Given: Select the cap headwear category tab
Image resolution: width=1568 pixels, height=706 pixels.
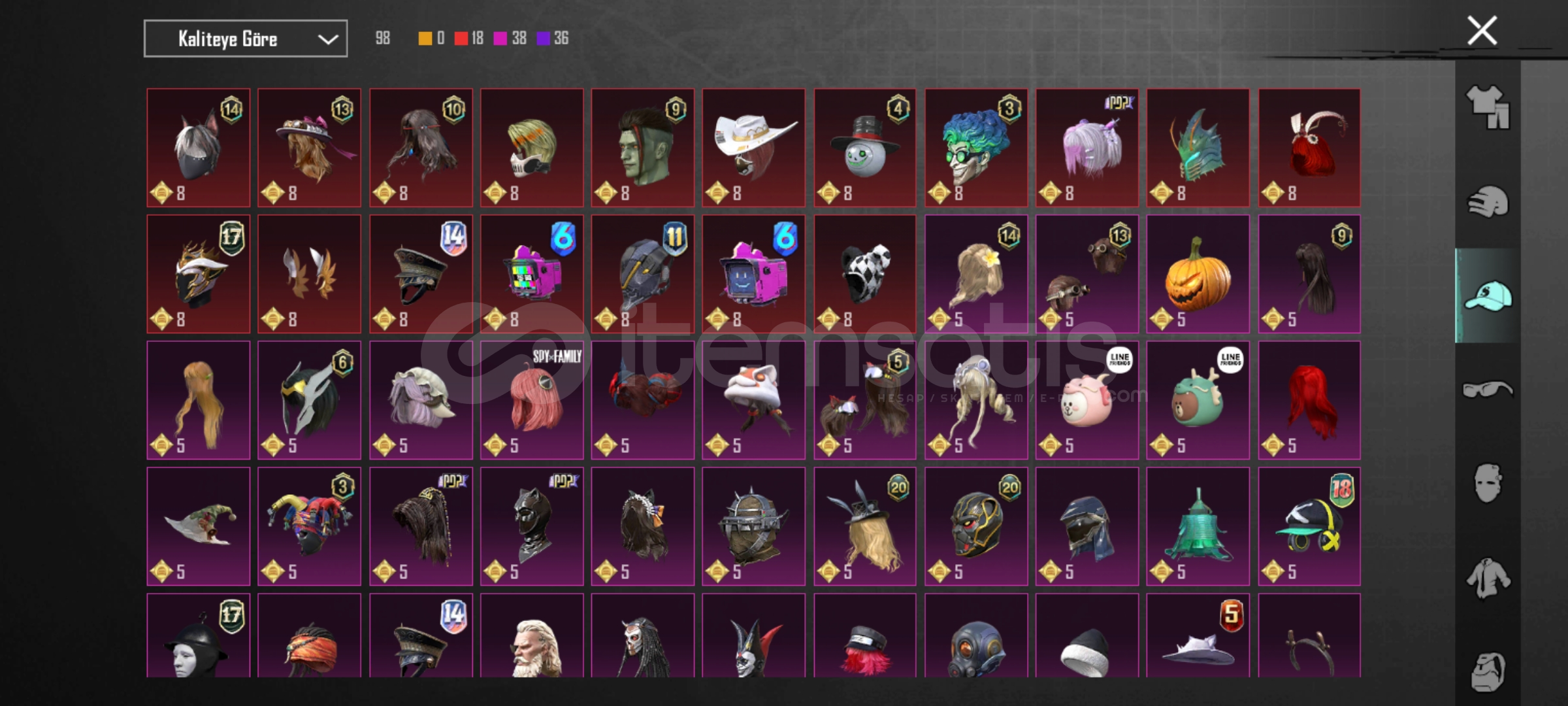Looking at the screenshot, I should tap(1488, 295).
